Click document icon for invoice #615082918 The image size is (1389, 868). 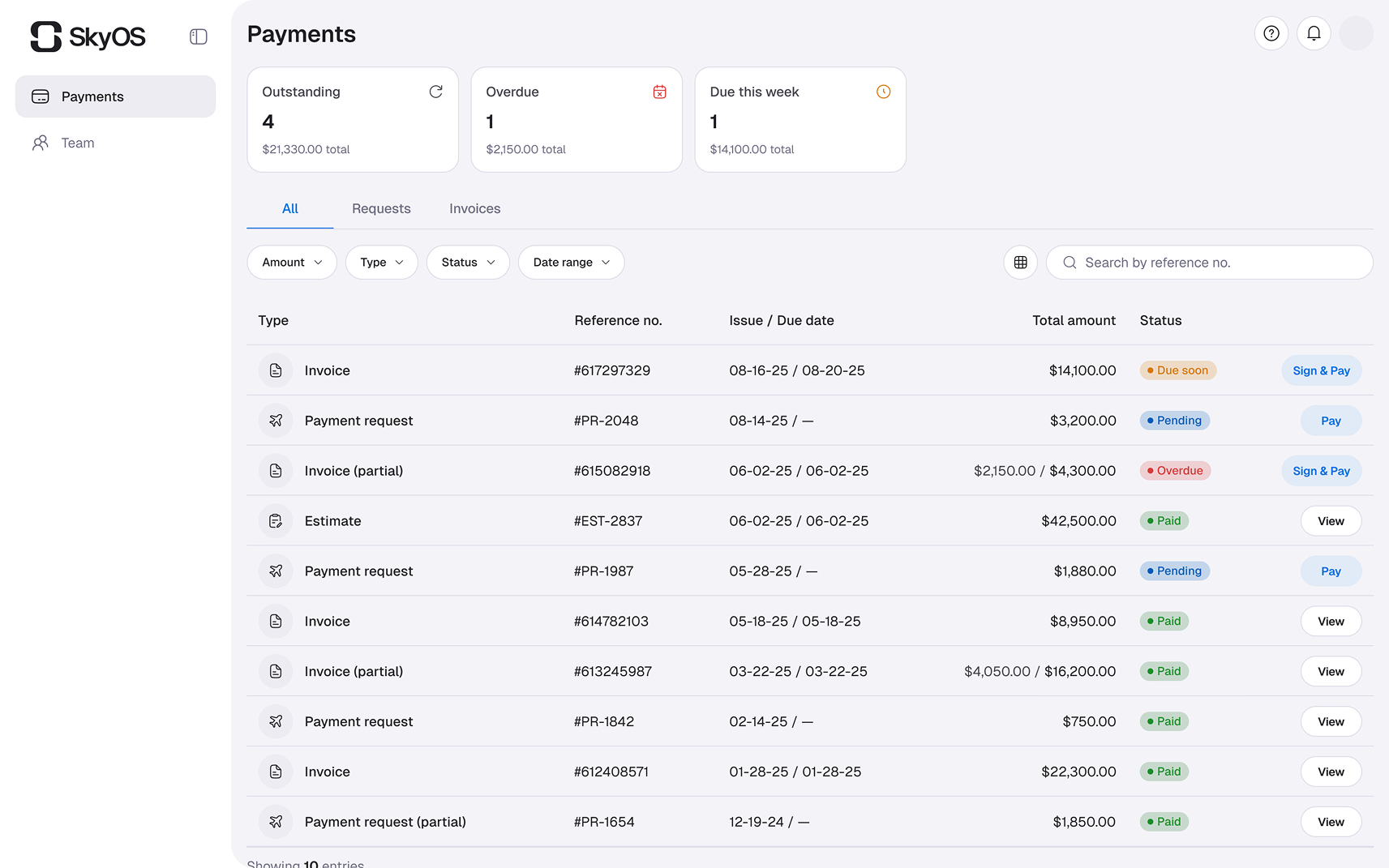276,471
